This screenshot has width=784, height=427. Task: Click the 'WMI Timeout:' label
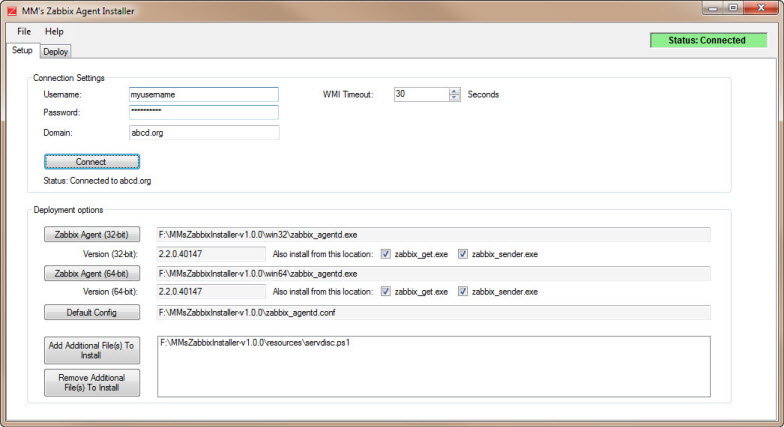point(348,94)
